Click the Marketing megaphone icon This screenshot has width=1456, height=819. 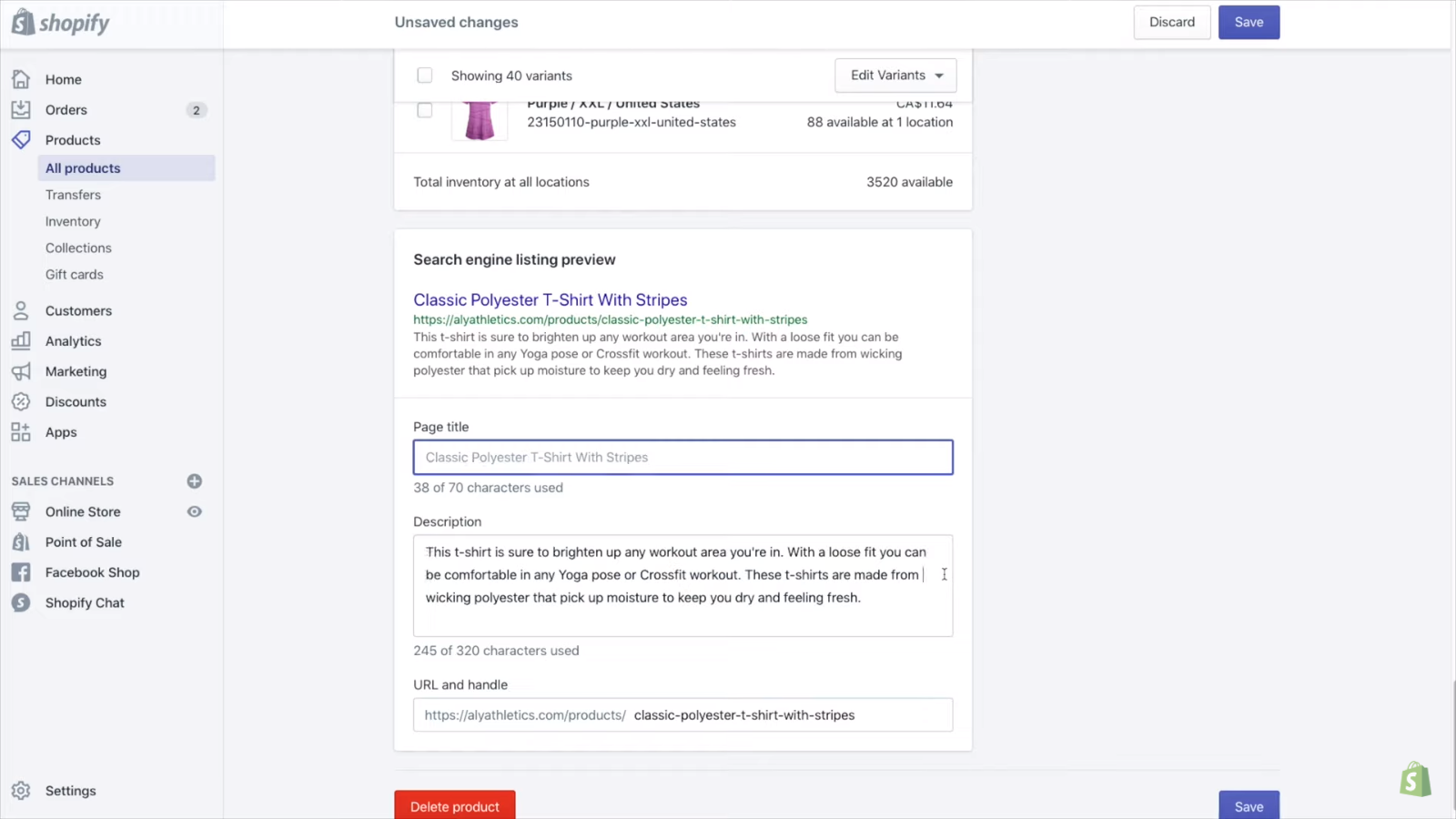(21, 371)
